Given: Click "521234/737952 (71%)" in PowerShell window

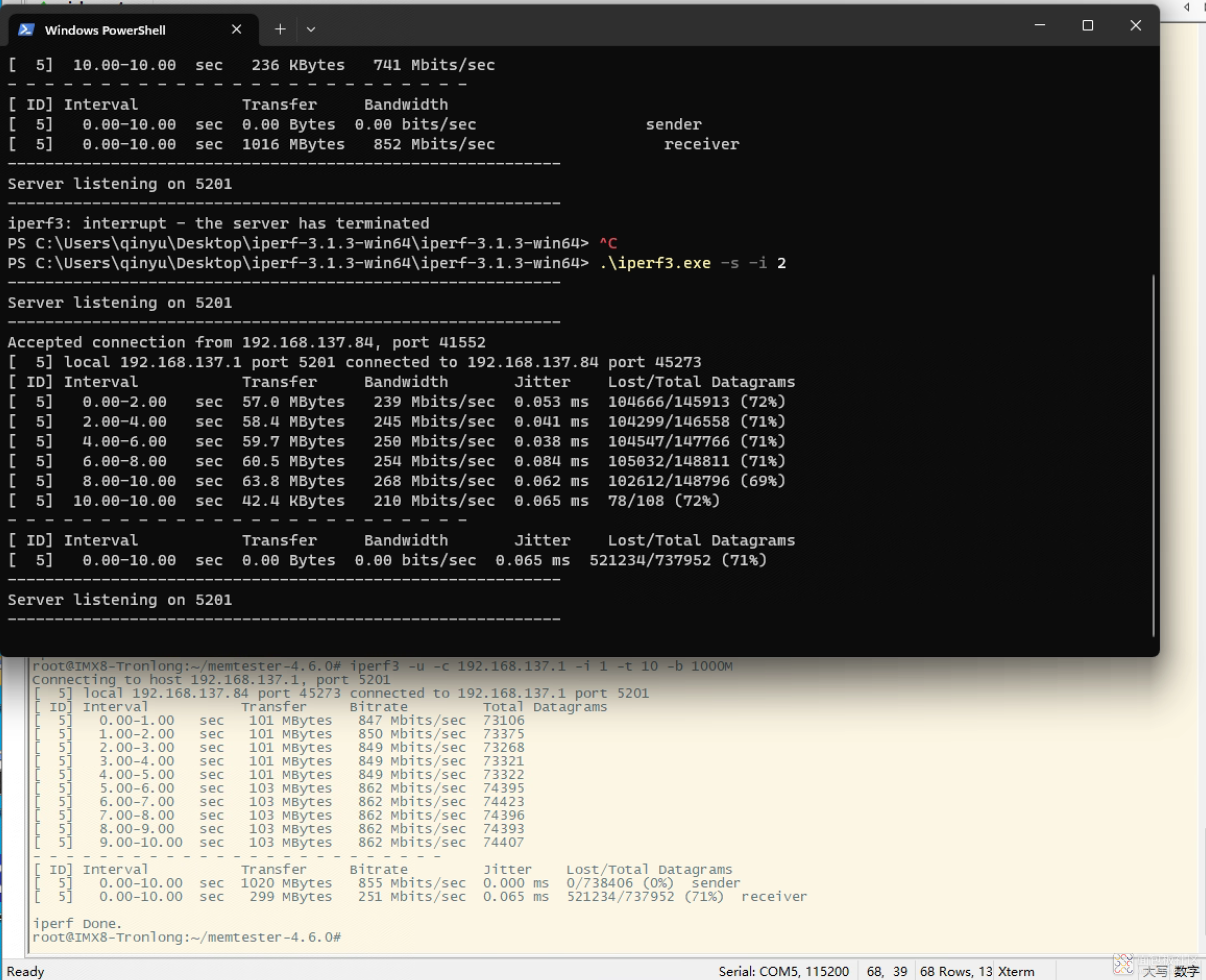Looking at the screenshot, I should click(x=678, y=560).
